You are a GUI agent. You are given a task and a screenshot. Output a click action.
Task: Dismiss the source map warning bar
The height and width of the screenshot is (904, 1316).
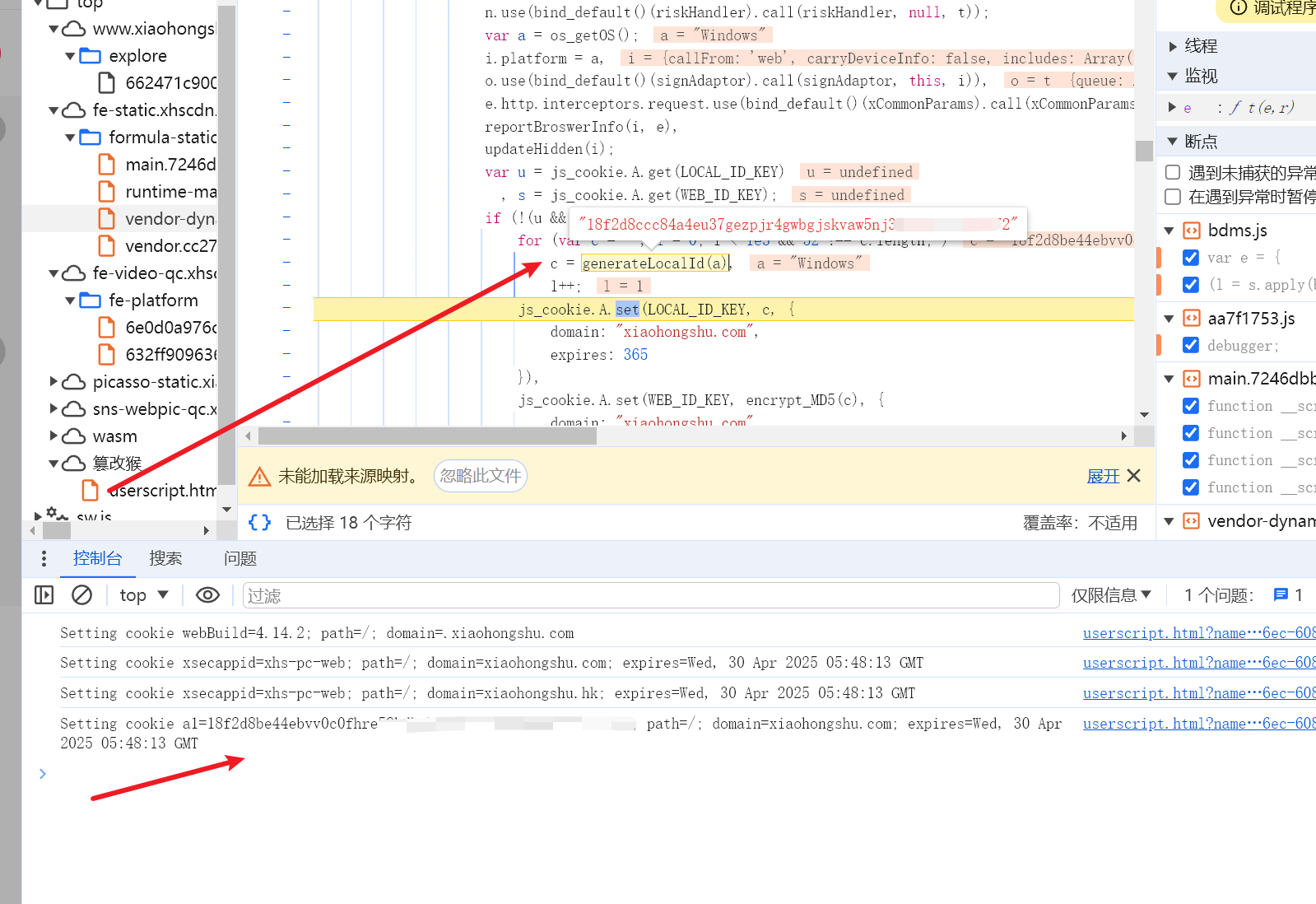1133,476
